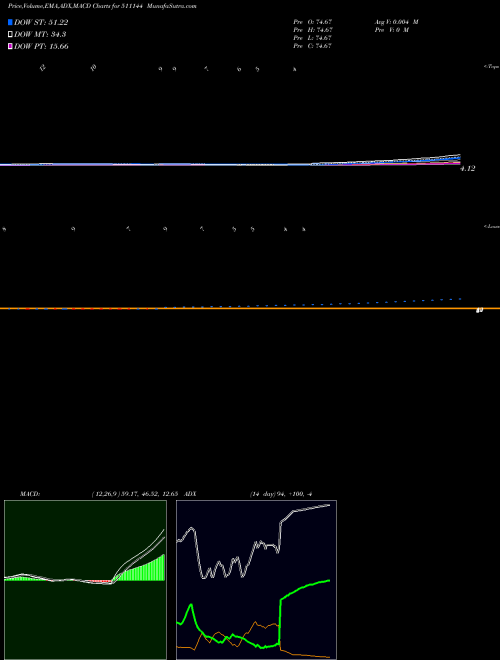Click the right end of the EMA price lines
The image size is (500, 660).
(x=458, y=159)
